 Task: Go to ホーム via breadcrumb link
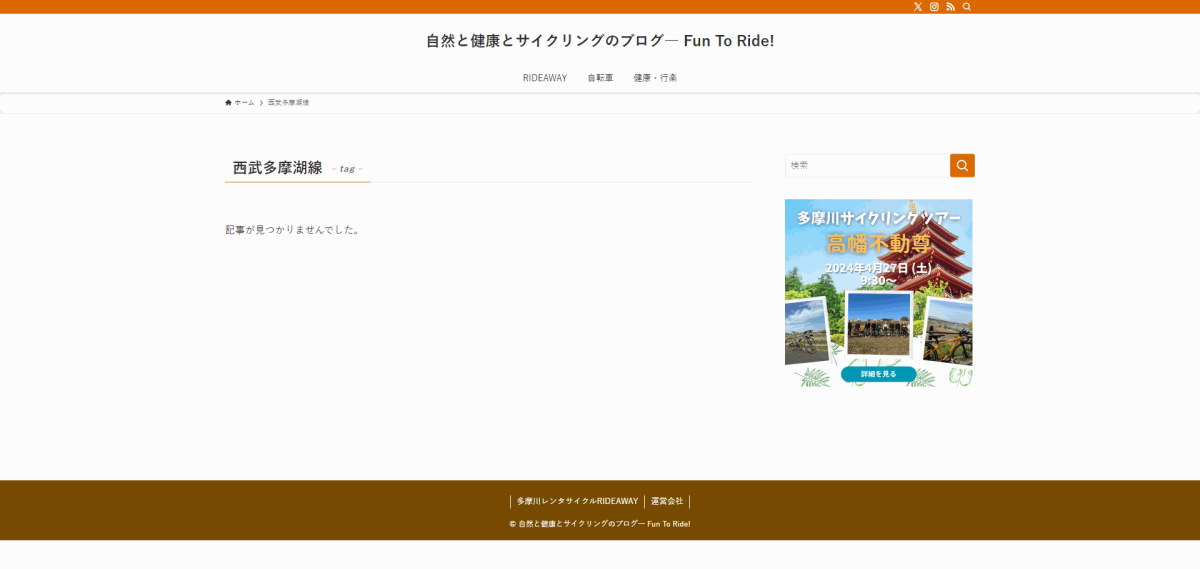(x=244, y=103)
